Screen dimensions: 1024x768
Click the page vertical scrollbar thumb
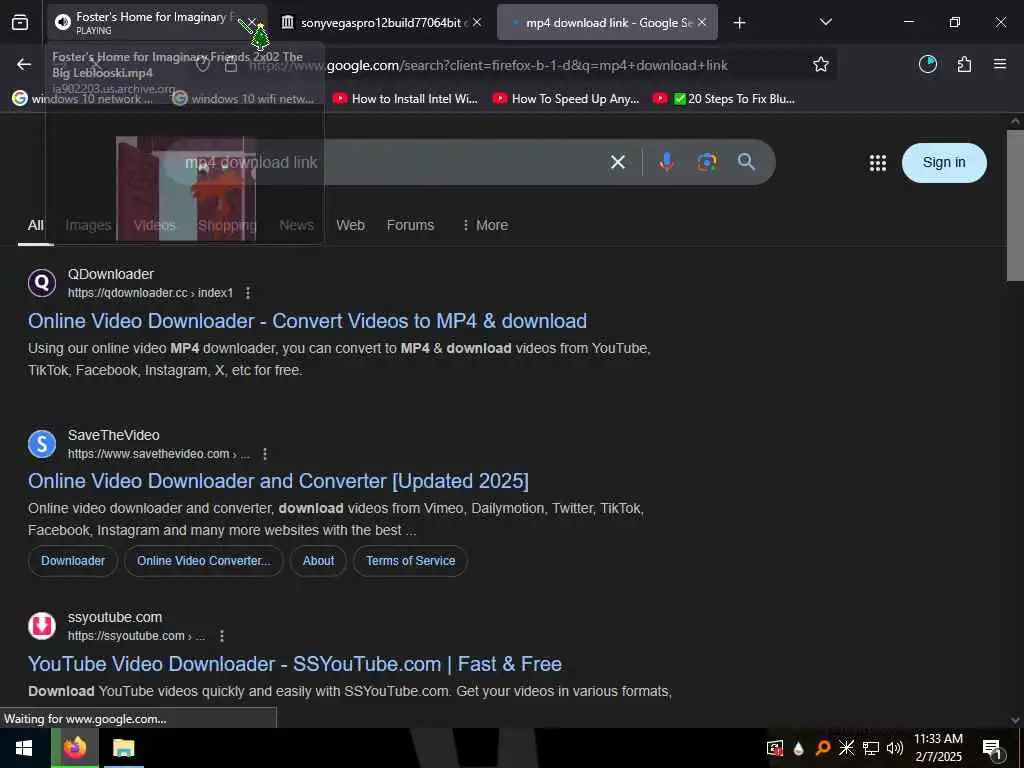1014,206
